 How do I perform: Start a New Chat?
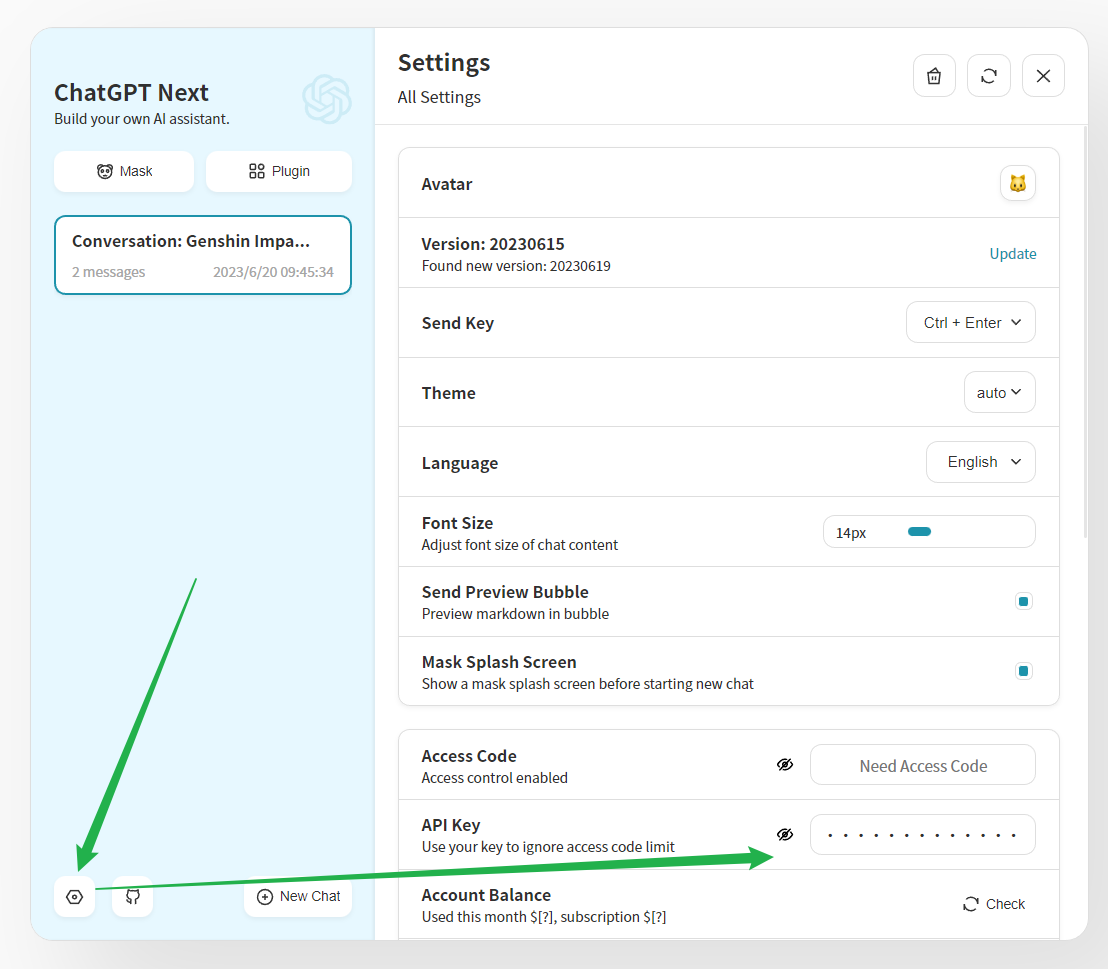pos(298,897)
